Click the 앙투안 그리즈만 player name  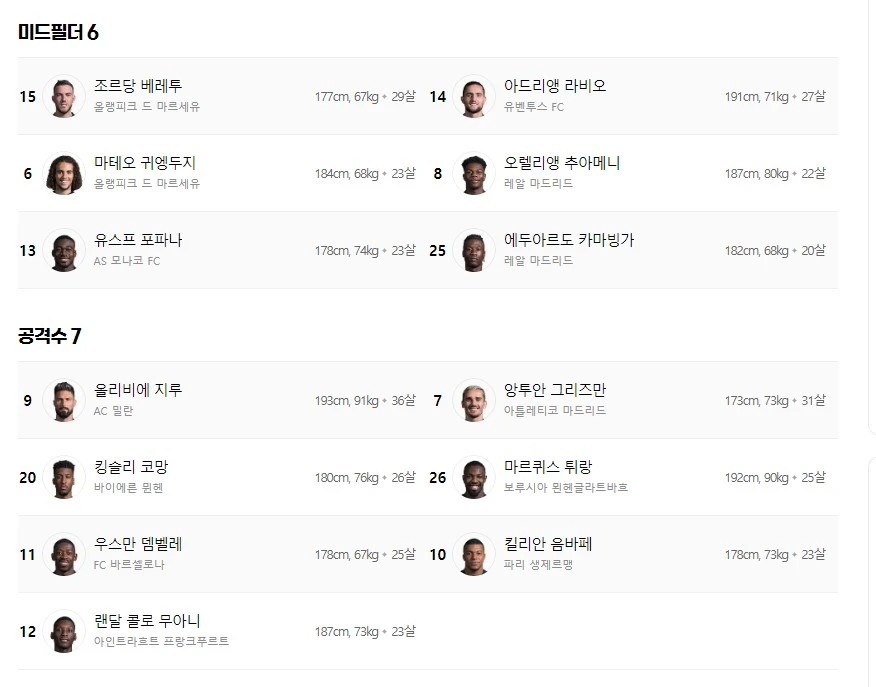point(555,391)
